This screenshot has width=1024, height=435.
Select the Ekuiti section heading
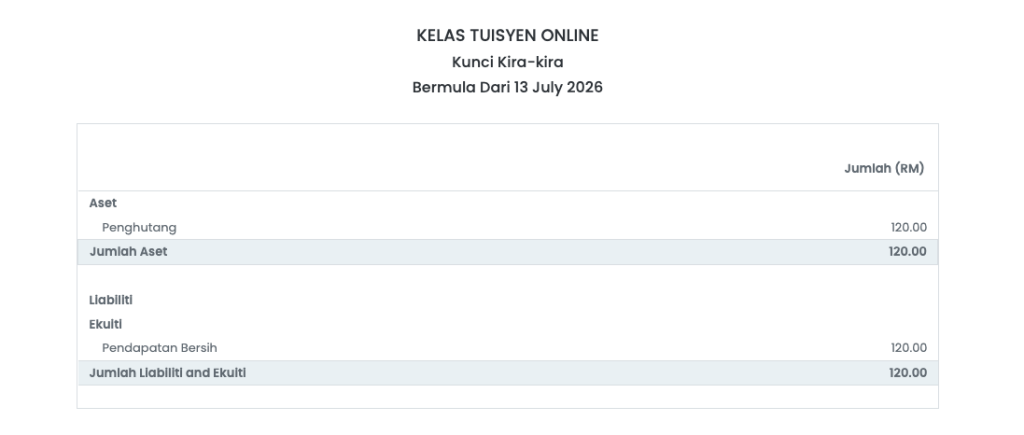tap(106, 324)
